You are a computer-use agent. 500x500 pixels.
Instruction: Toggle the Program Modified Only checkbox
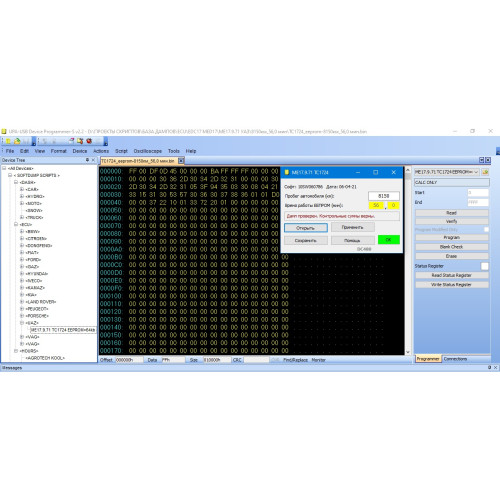pyautogui.click(x=486, y=230)
